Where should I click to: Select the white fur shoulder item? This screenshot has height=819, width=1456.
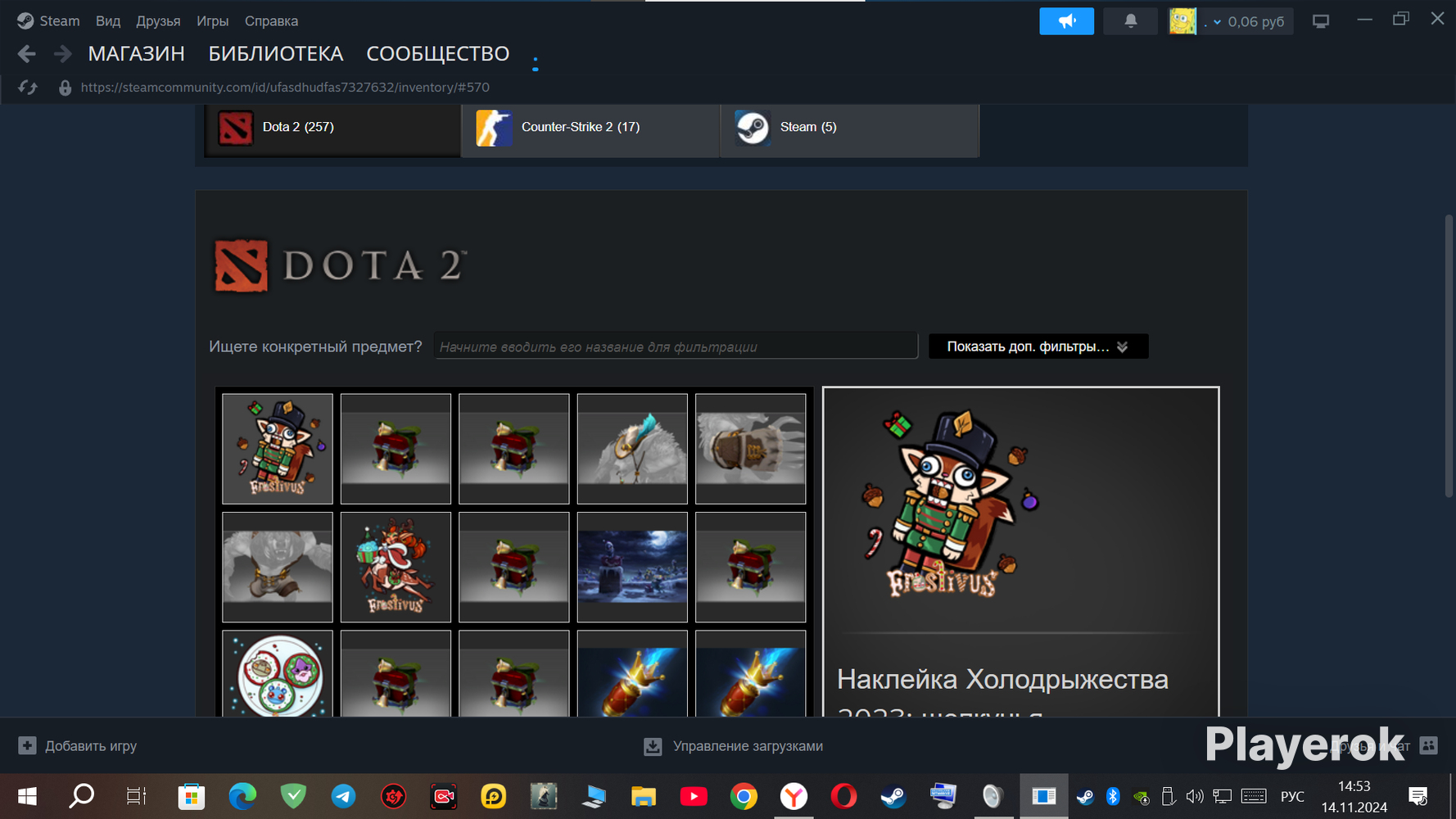click(x=632, y=449)
